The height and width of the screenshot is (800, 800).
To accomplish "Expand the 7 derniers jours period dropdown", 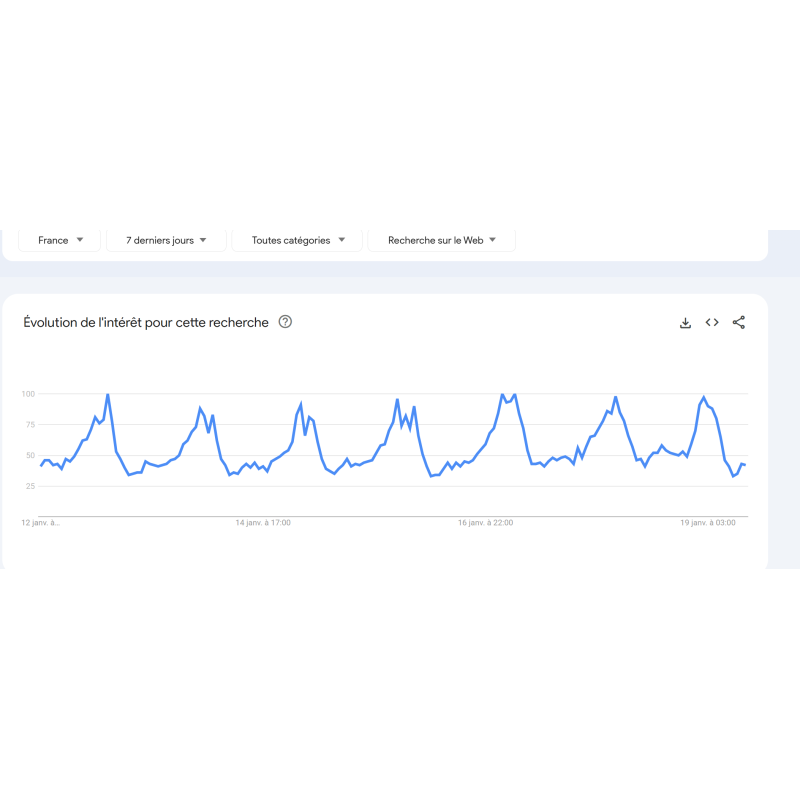I will click(166, 240).
